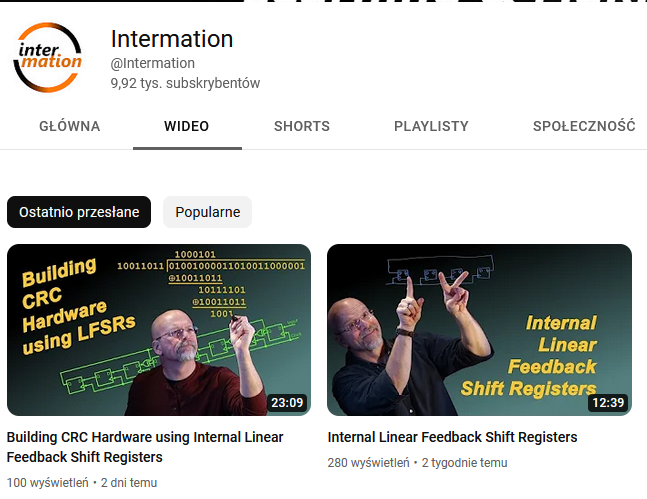Screen dimensions: 647x499
Task: Click the 100 wyświetleń video metadata
Action: tap(47, 482)
